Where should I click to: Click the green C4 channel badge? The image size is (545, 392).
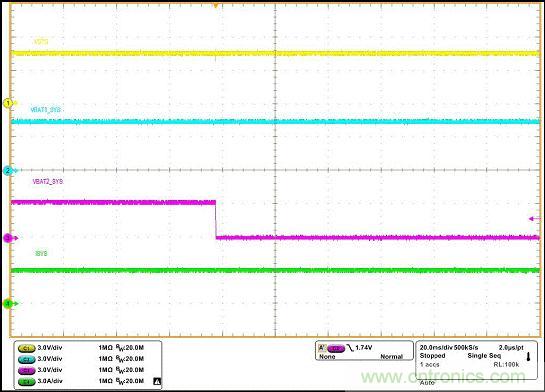click(26, 381)
